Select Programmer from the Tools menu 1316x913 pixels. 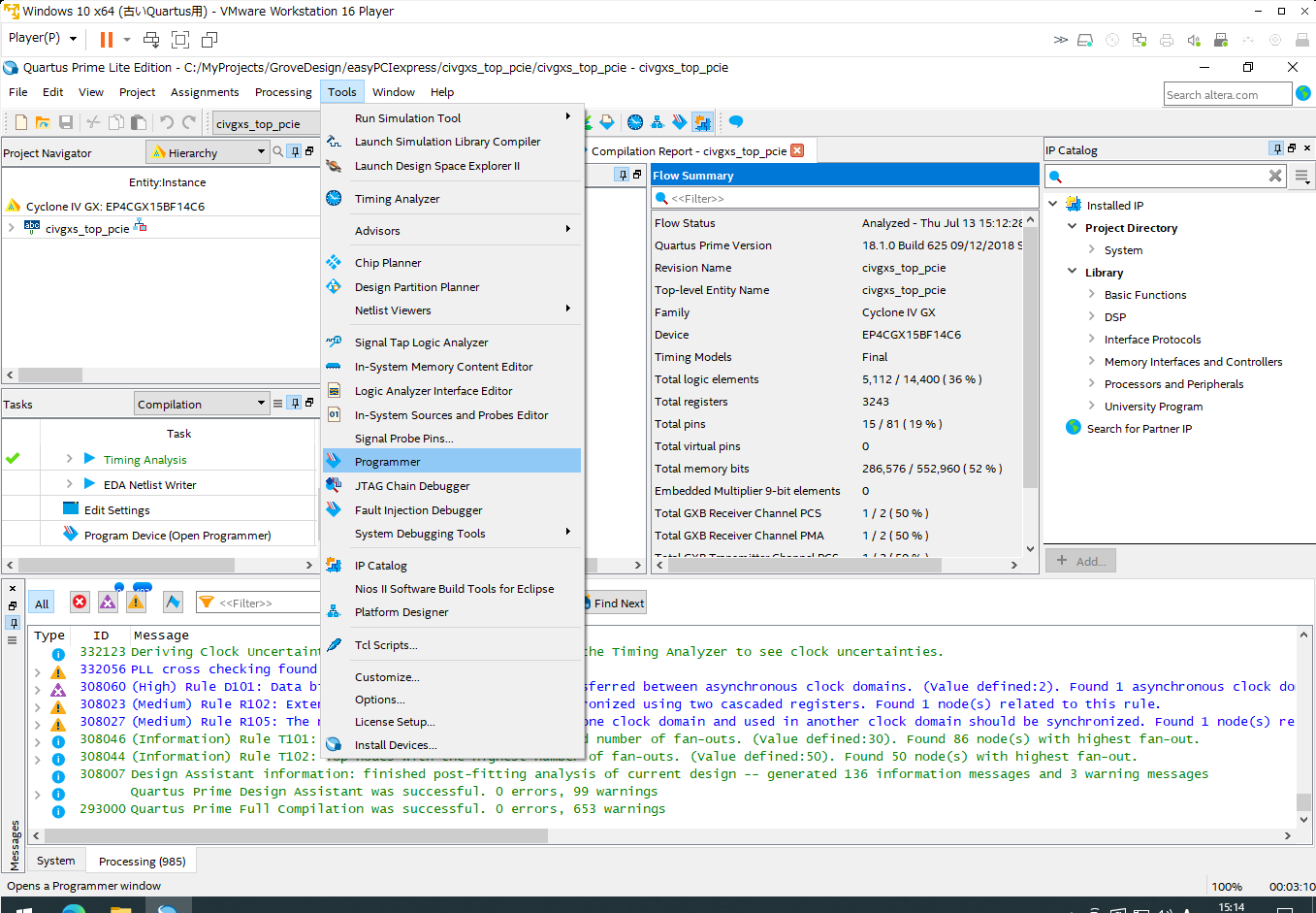pyautogui.click(x=452, y=461)
